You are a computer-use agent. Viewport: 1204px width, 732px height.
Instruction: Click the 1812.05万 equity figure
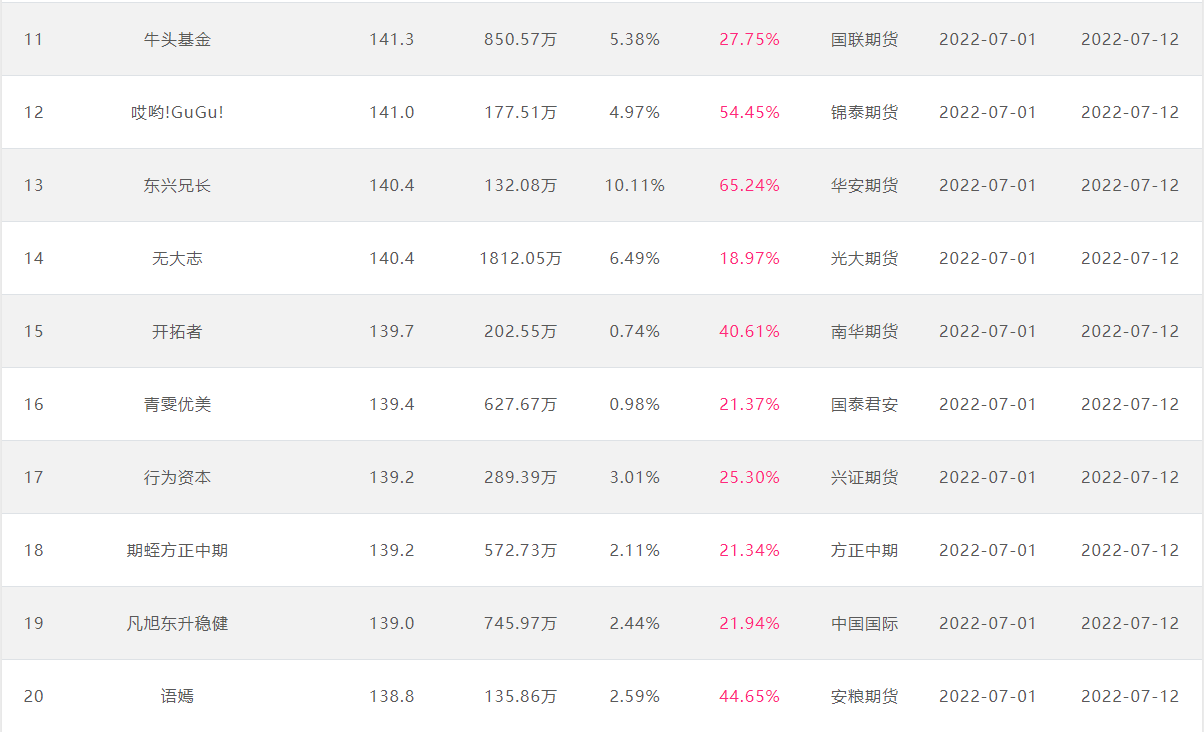(520, 259)
